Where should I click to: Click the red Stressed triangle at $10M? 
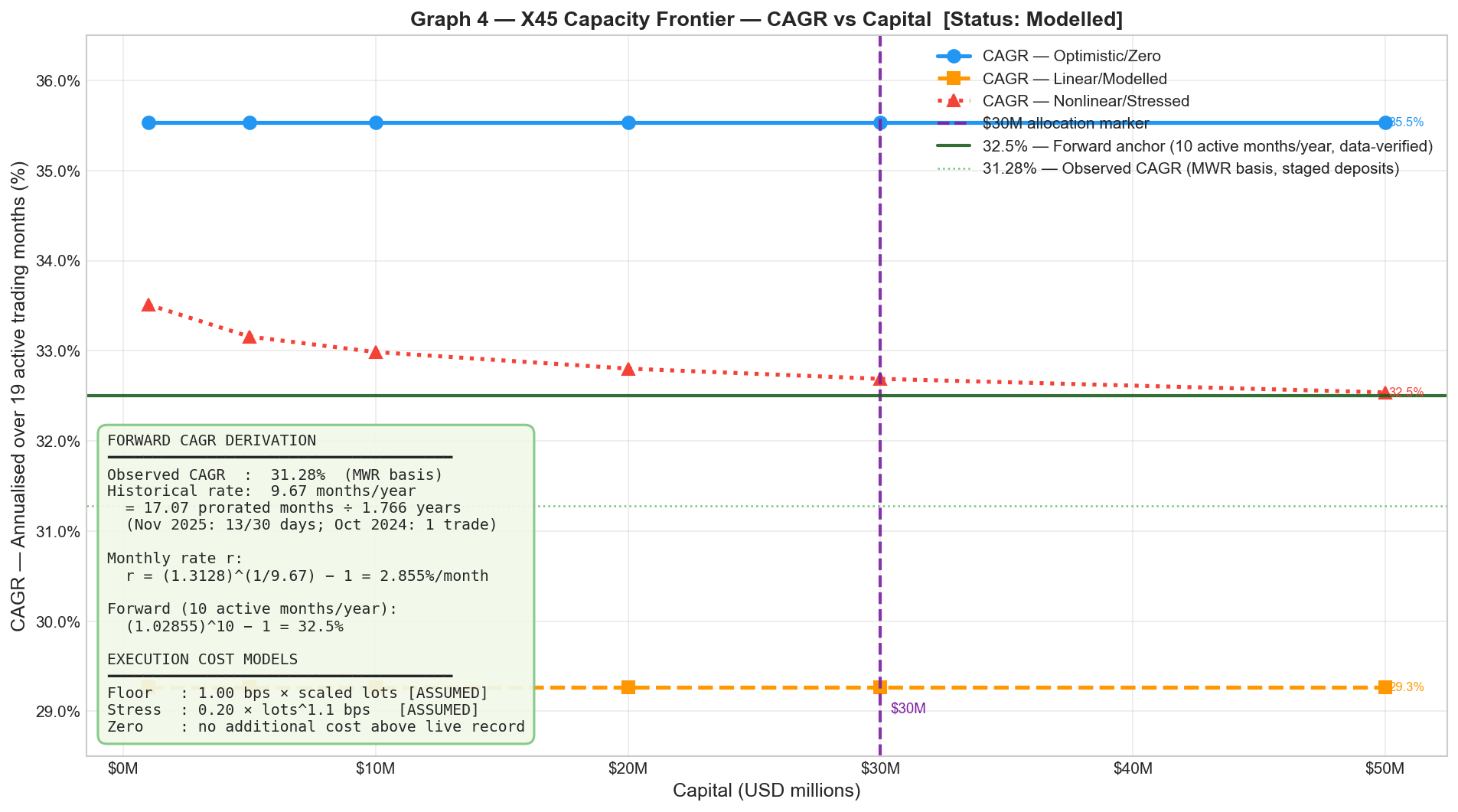pyautogui.click(x=376, y=352)
